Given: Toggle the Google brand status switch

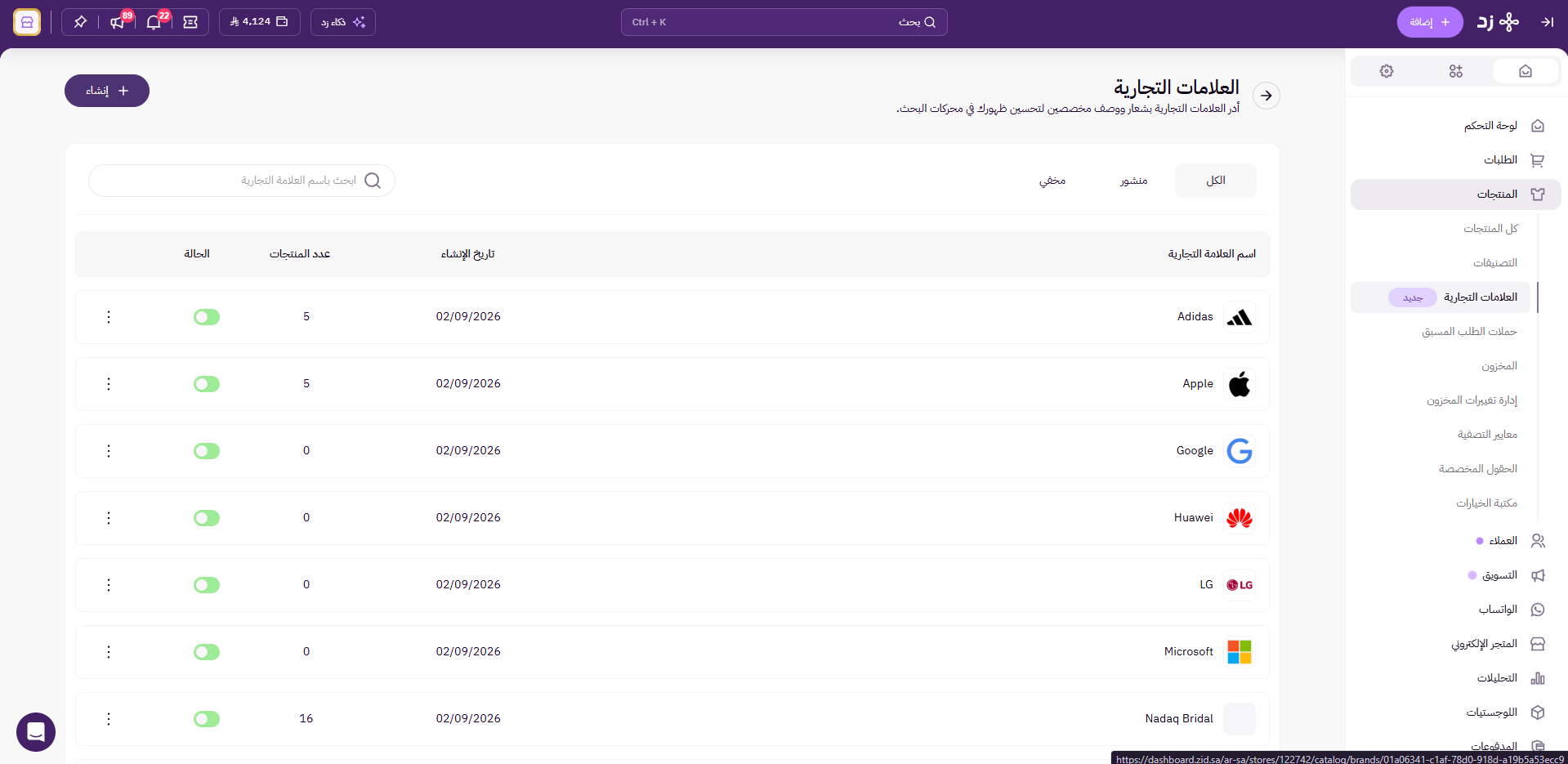Looking at the screenshot, I should point(207,451).
